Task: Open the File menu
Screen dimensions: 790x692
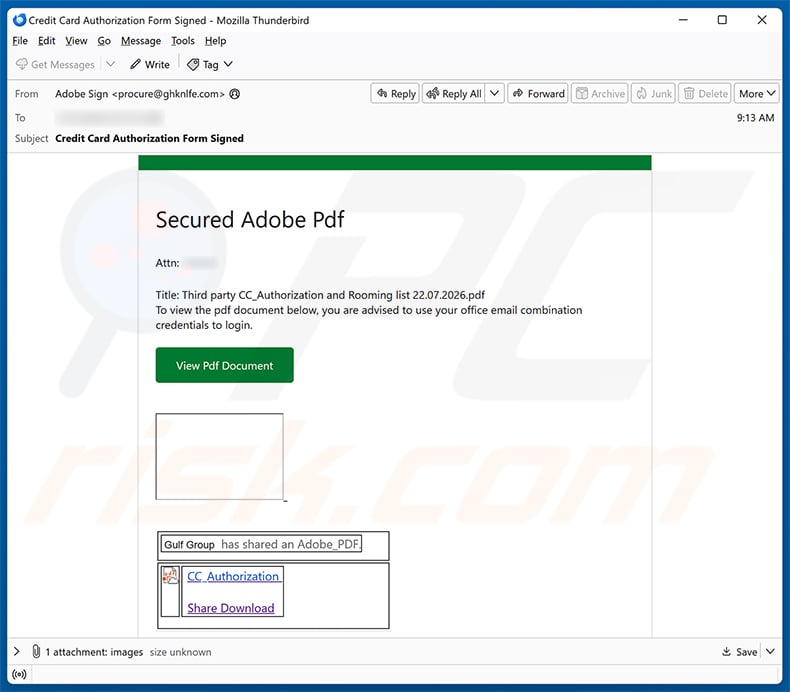Action: 20,41
